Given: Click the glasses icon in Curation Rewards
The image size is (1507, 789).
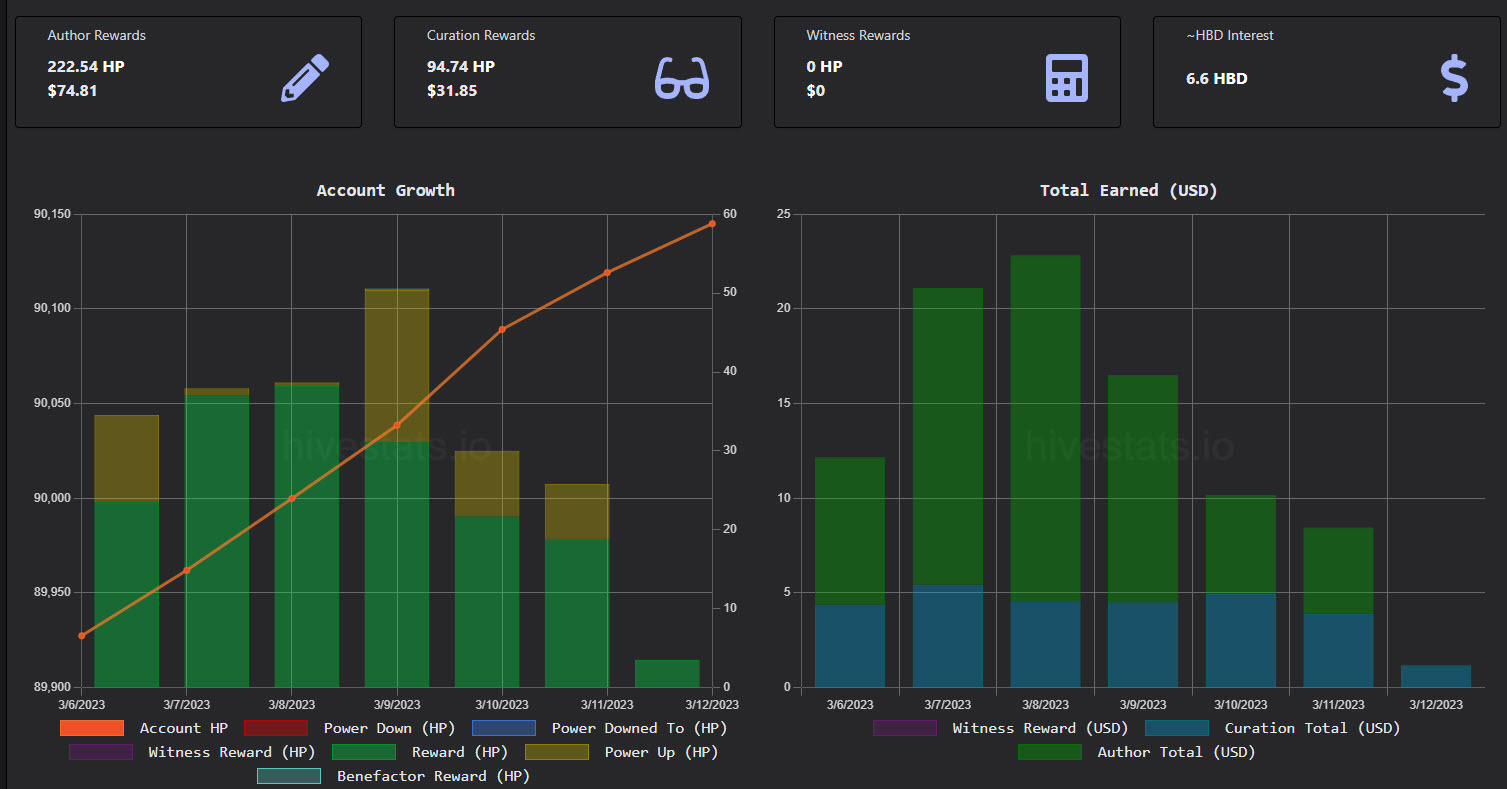Looking at the screenshot, I should (x=682, y=78).
